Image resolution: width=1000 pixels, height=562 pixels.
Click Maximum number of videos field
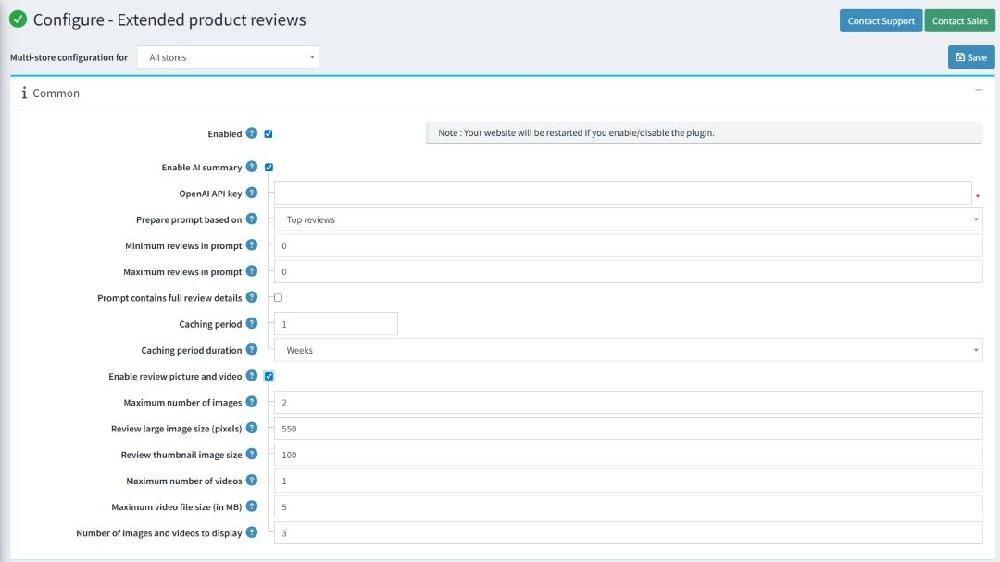tap(628, 481)
